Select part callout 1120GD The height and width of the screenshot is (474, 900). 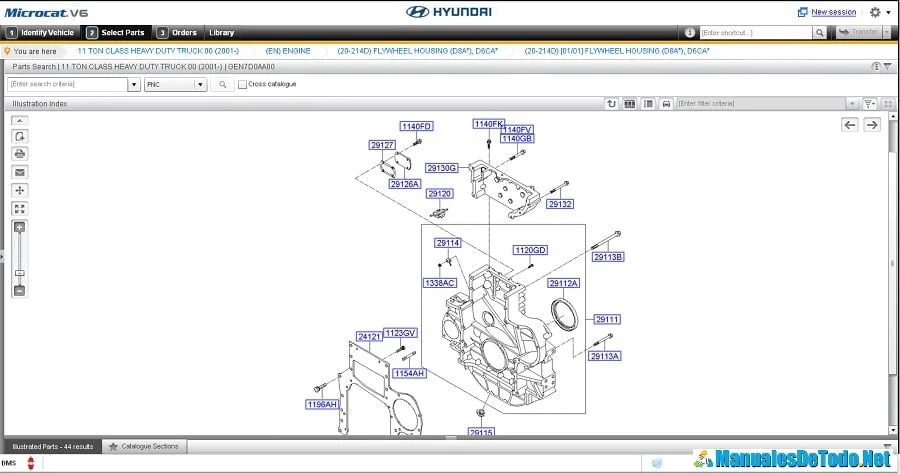[530, 250]
